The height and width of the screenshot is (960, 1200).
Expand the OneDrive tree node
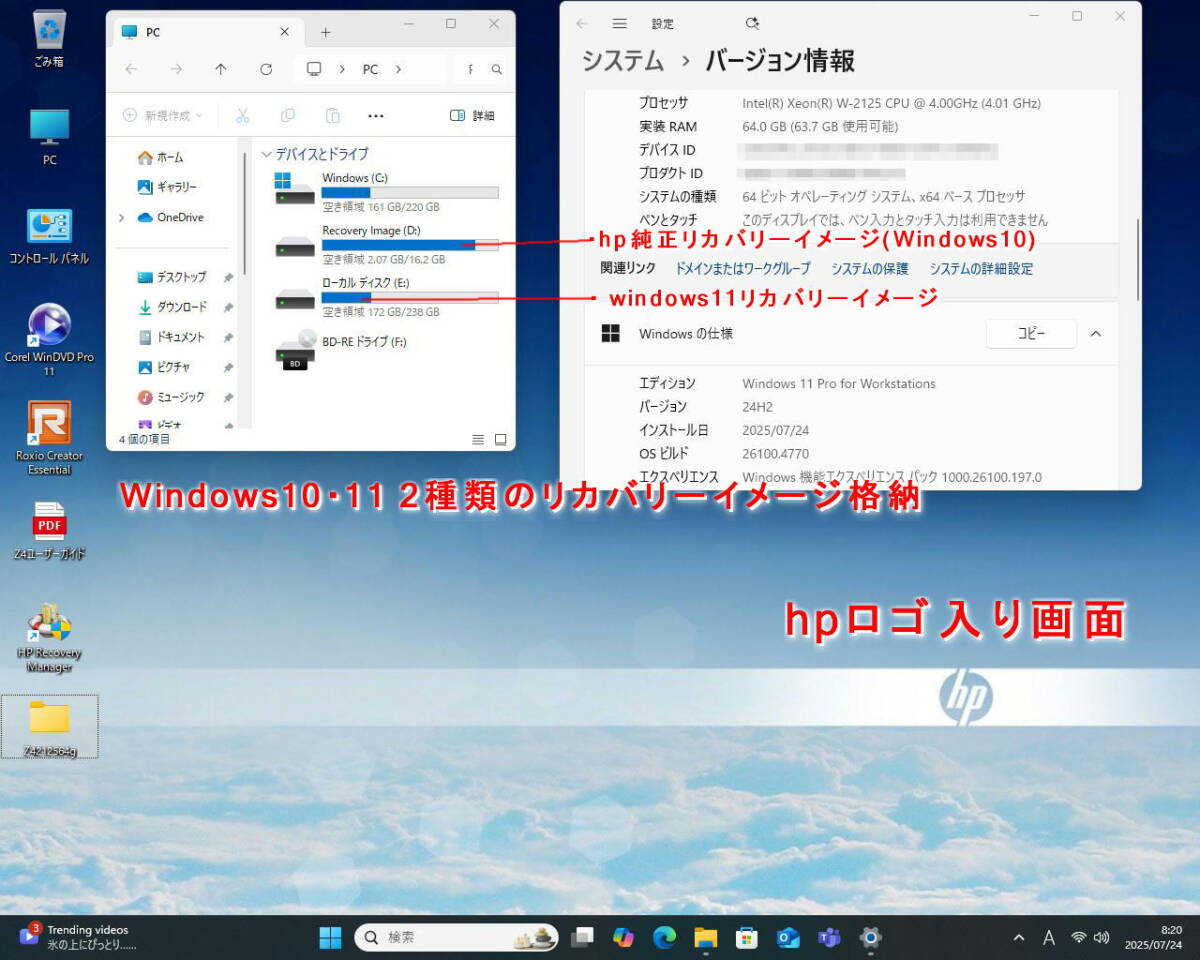click(x=122, y=217)
